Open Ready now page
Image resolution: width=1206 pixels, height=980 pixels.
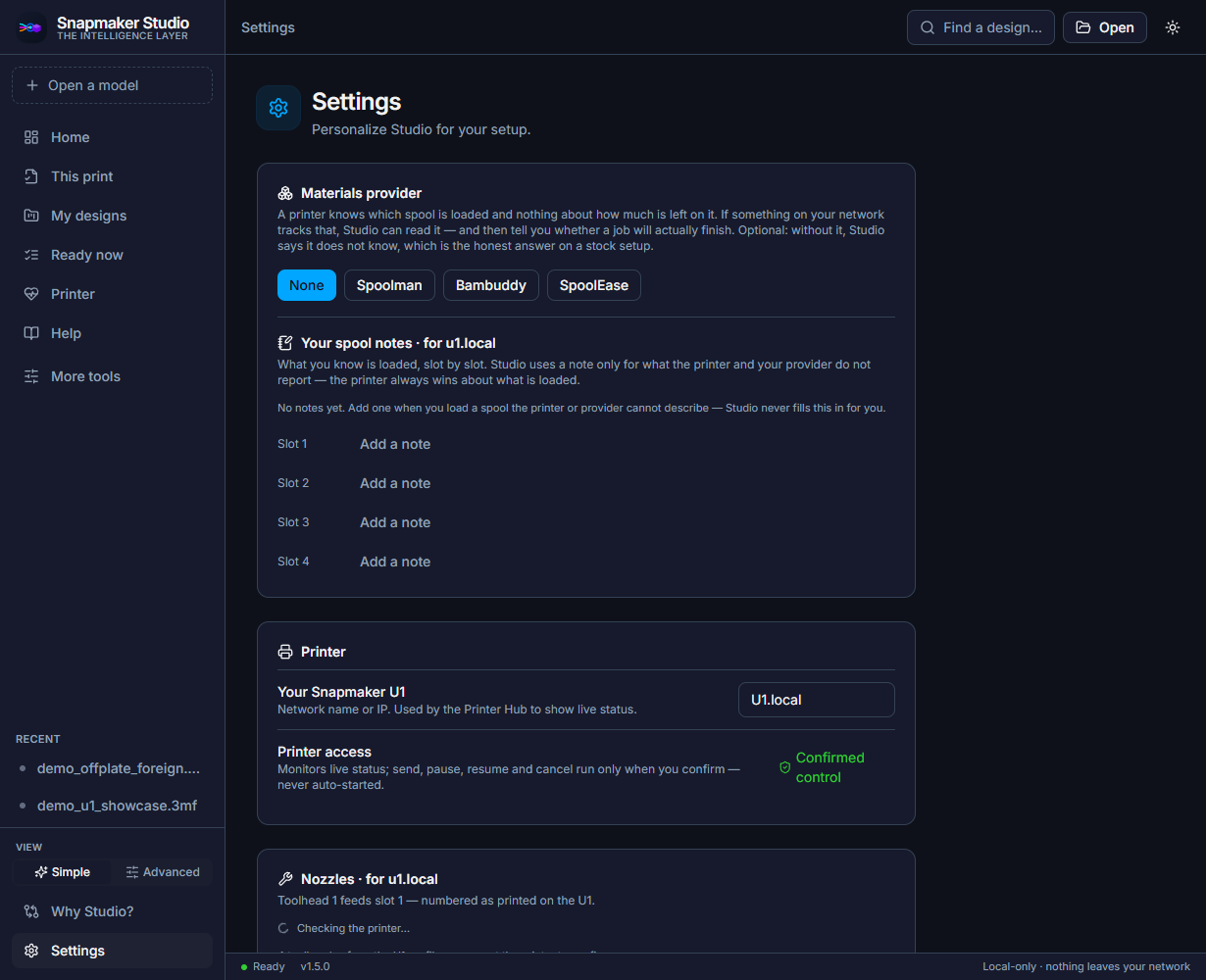(112, 255)
